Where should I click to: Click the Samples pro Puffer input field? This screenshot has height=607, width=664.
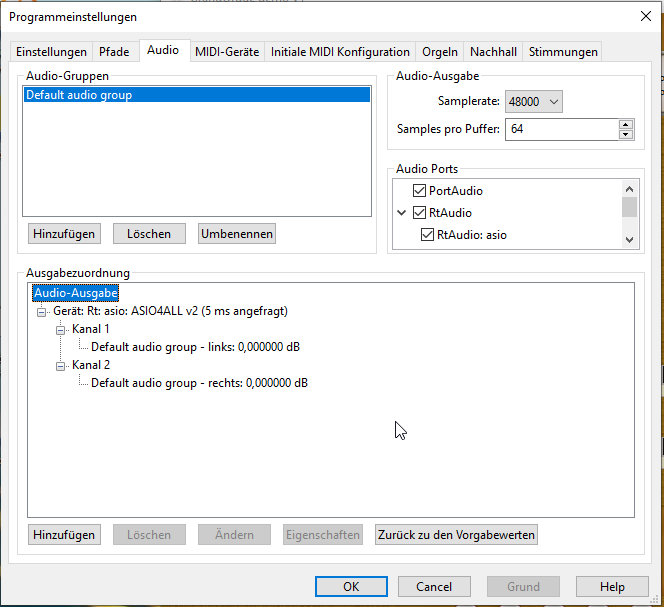tap(560, 129)
